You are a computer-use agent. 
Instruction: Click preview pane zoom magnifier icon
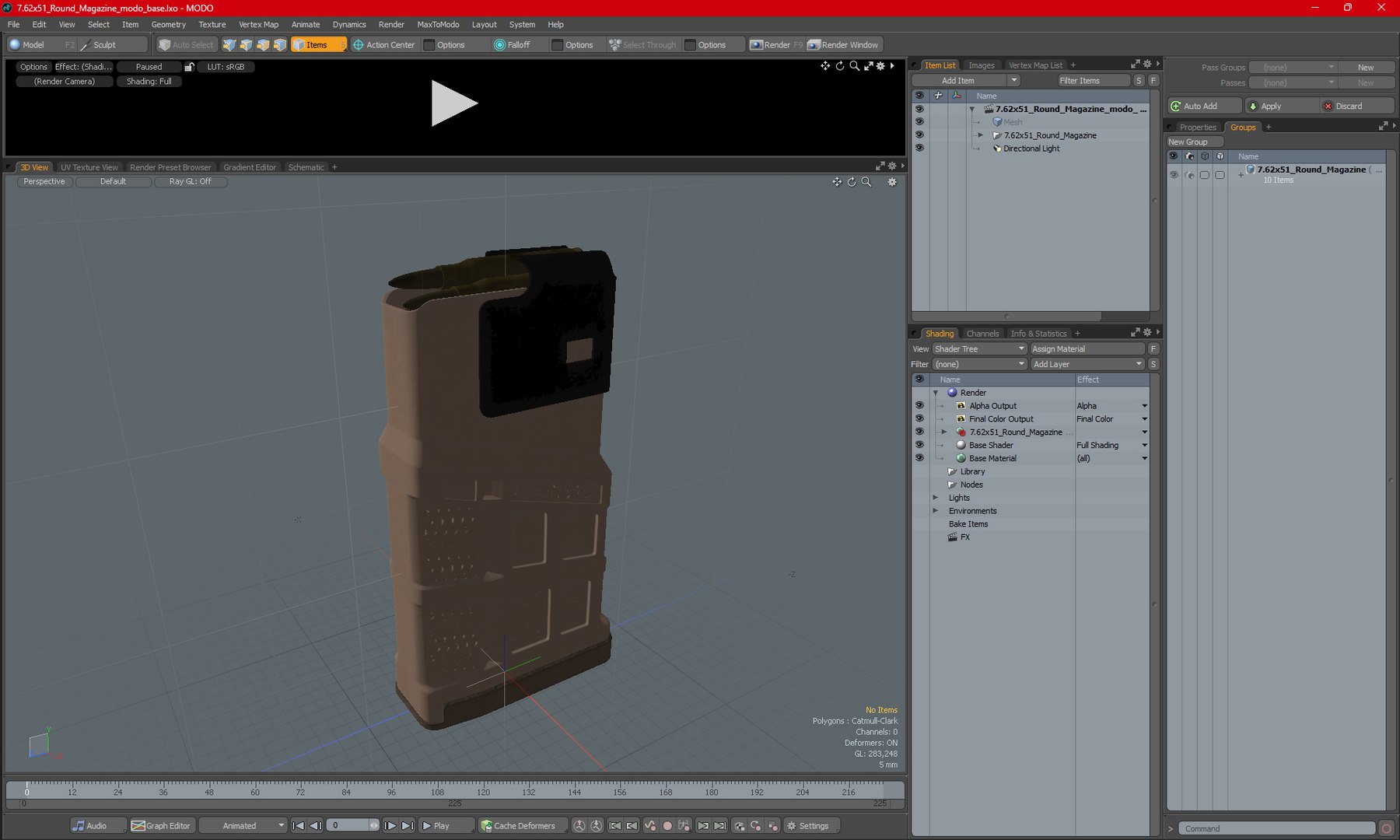click(854, 66)
